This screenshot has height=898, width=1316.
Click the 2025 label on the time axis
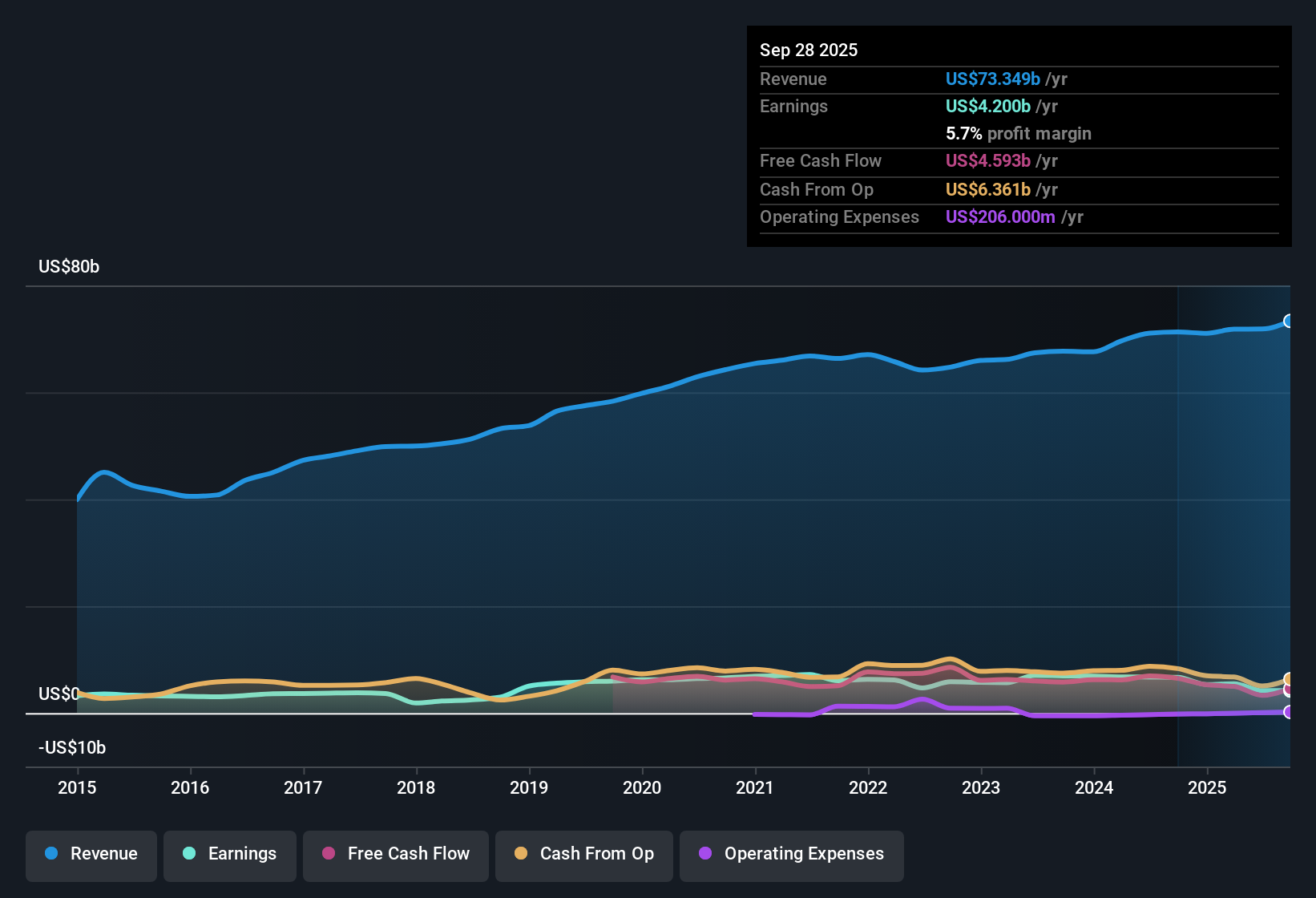click(1207, 787)
